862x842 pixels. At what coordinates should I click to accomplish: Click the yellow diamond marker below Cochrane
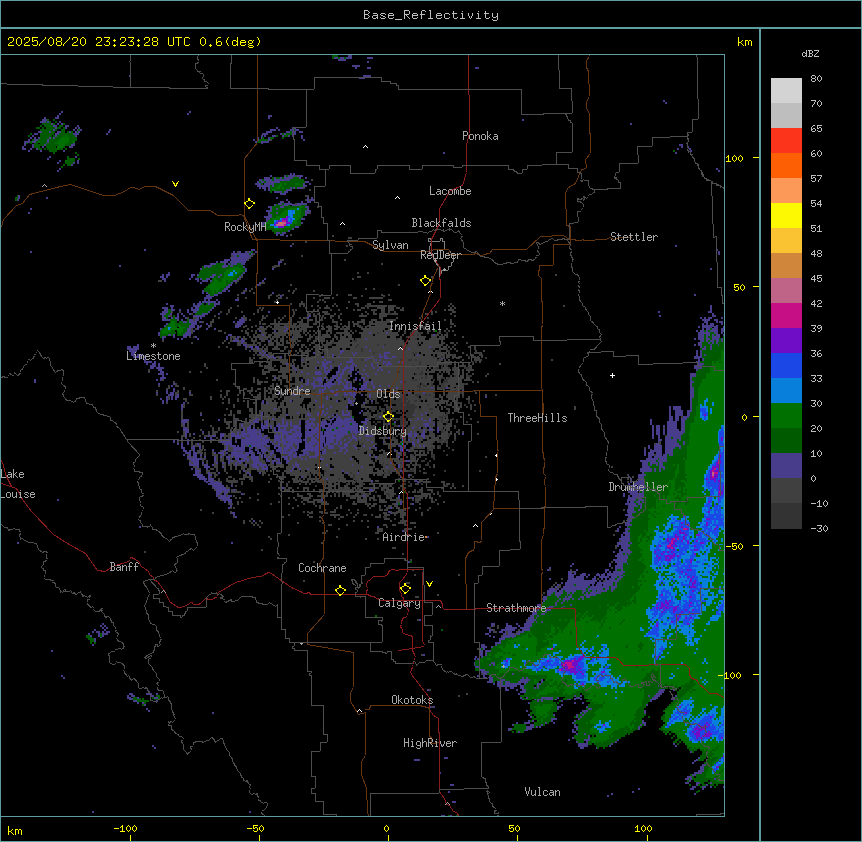click(340, 590)
